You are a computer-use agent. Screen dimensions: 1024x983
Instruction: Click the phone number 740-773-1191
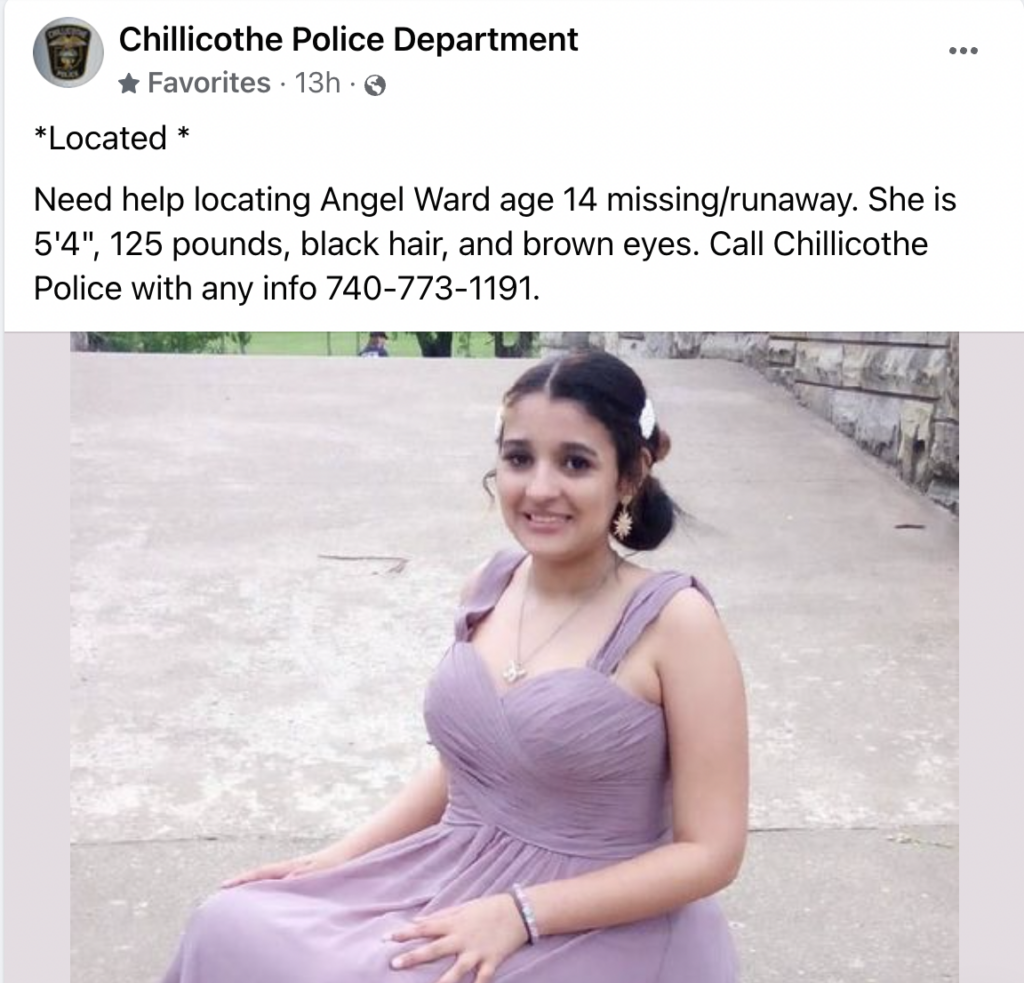(x=432, y=288)
